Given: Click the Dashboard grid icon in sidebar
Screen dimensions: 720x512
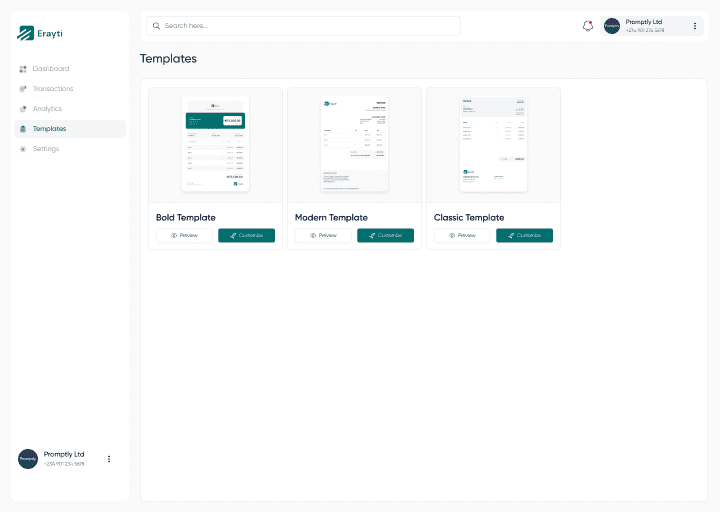Looking at the screenshot, I should click(x=23, y=69).
